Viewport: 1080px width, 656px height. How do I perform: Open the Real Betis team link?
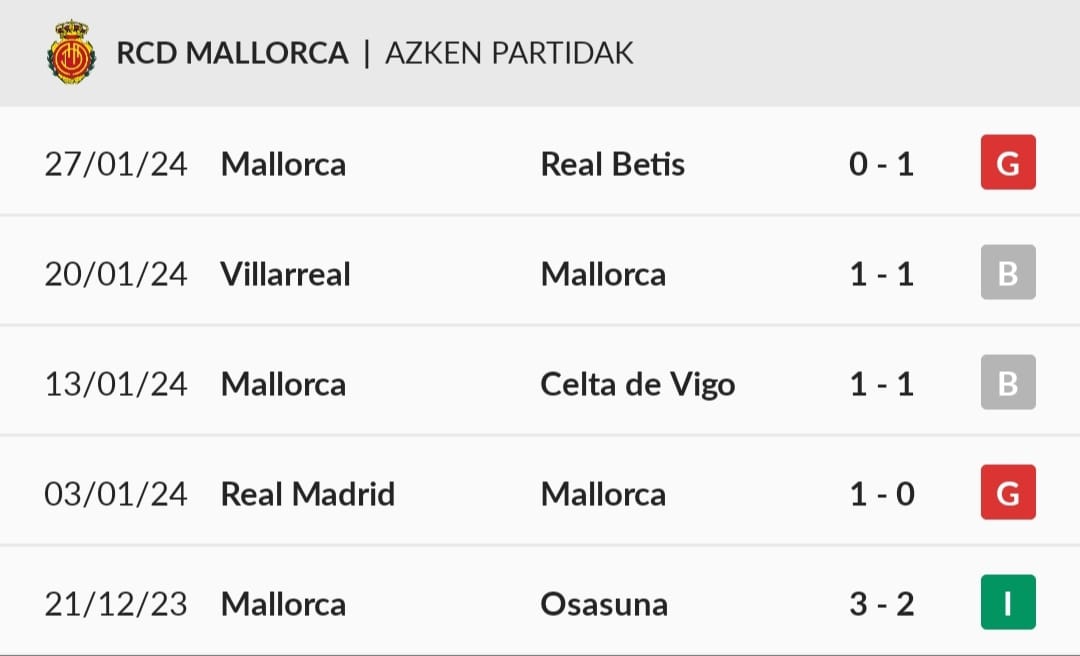(613, 164)
